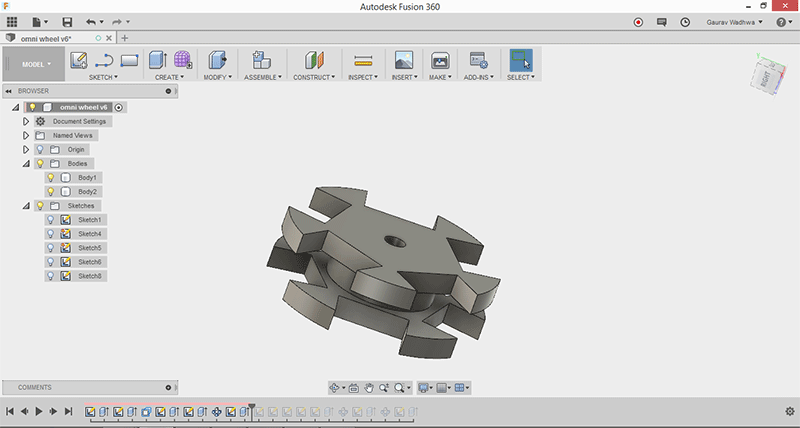Expand the Document Settings tree node
Screen dimensions: 800x428
[x=26, y=121]
